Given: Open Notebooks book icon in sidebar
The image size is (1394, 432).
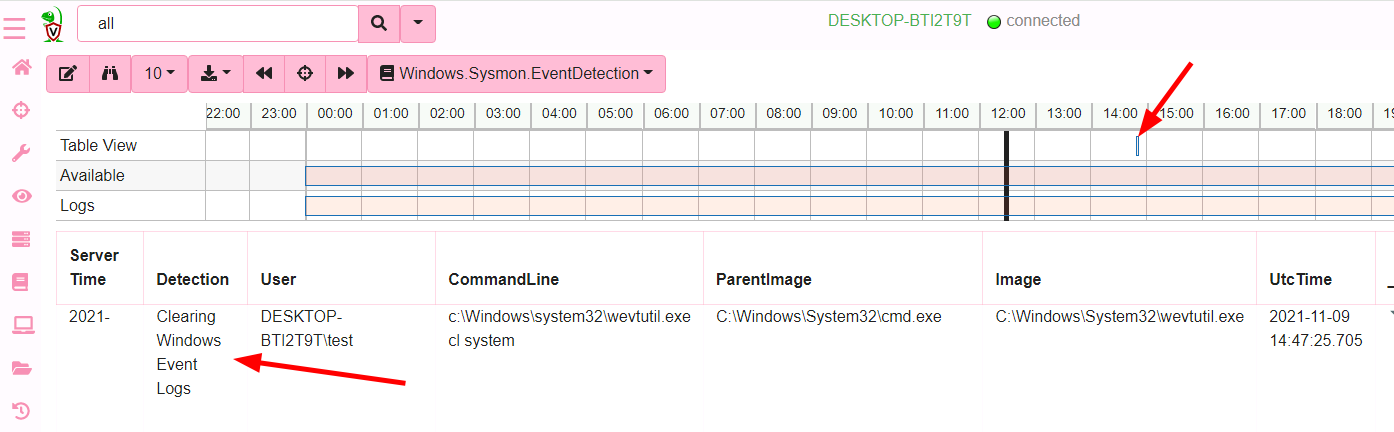Looking at the screenshot, I should tap(20, 282).
